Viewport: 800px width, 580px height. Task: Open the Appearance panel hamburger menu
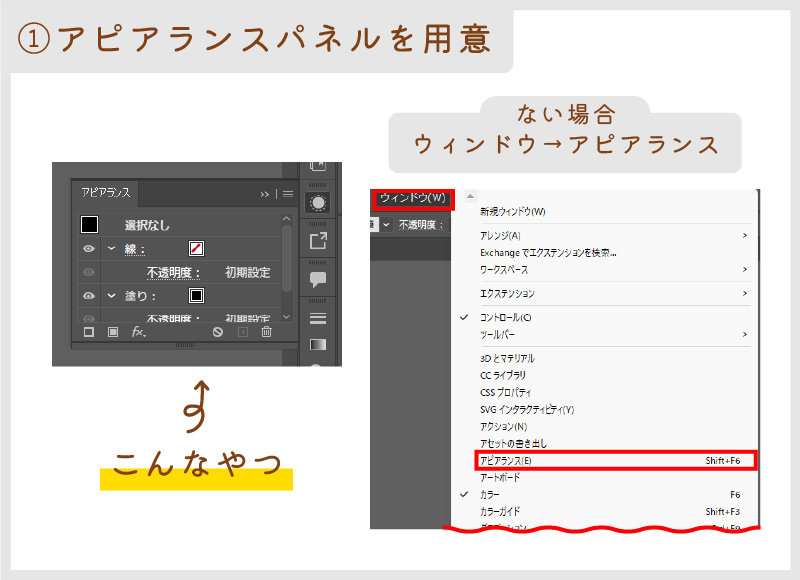[288, 194]
